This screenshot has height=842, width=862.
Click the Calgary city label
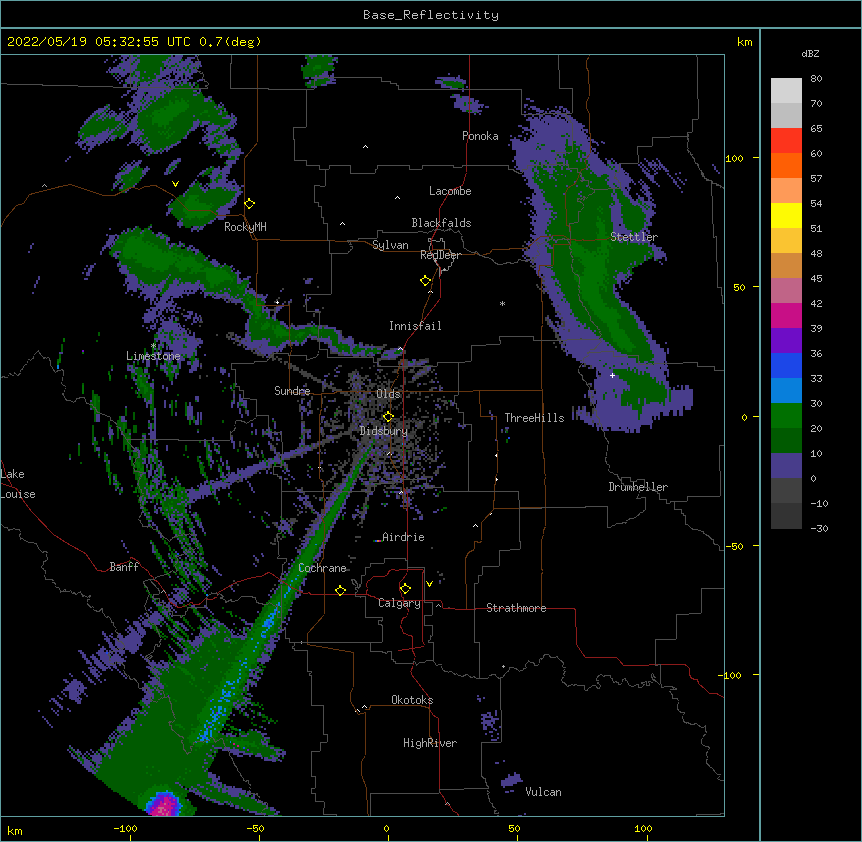(399, 603)
